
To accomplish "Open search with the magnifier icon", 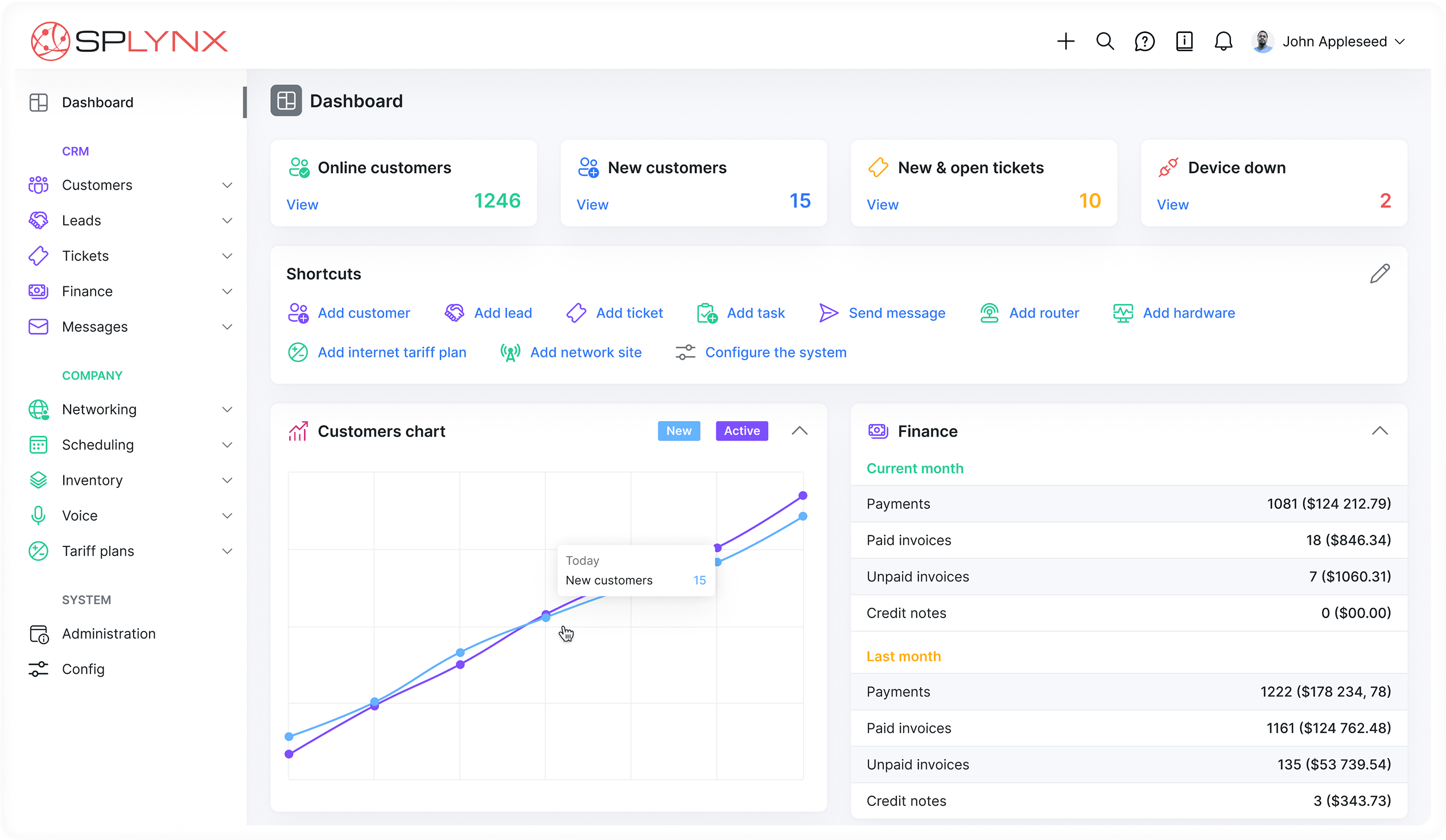I will 1105,42.
